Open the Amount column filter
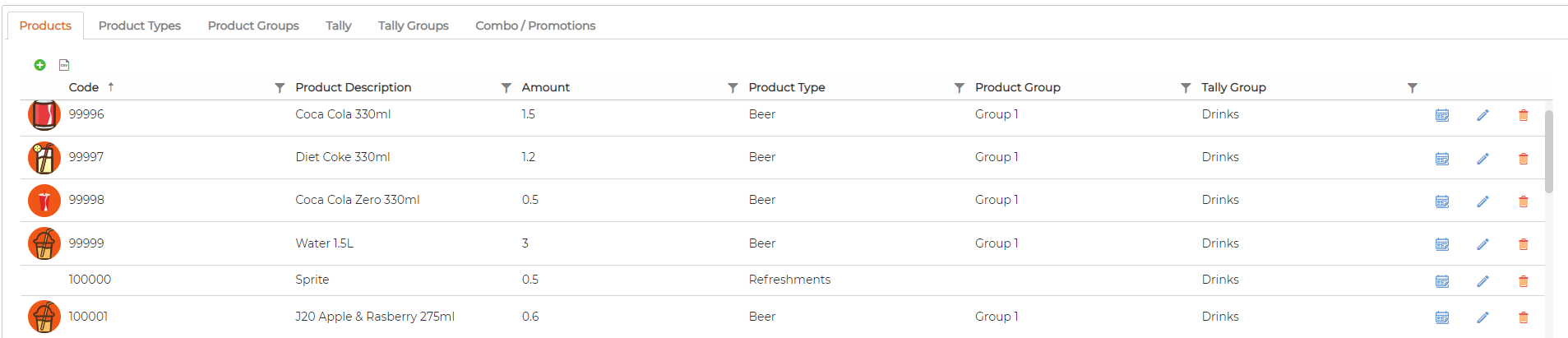This screenshot has width=1568, height=338. coord(733,88)
